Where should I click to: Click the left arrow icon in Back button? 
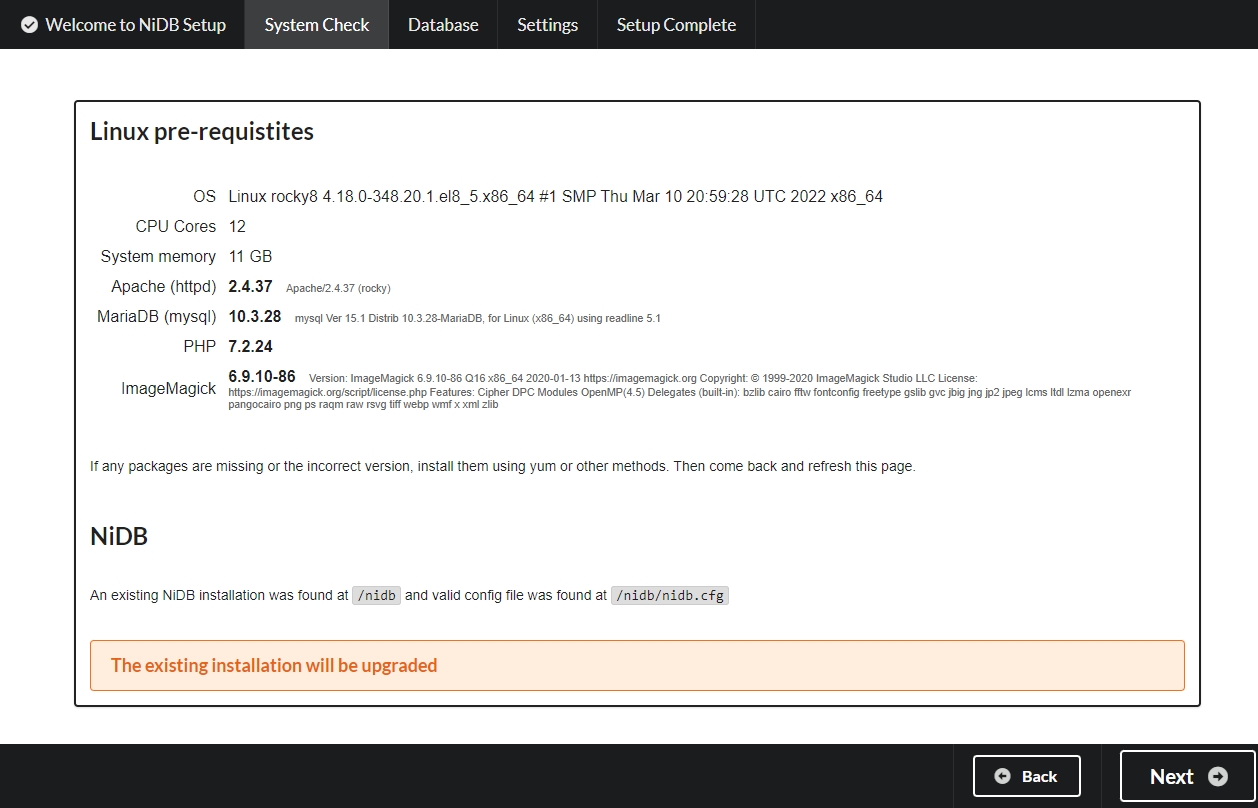pyautogui.click(x=1002, y=776)
